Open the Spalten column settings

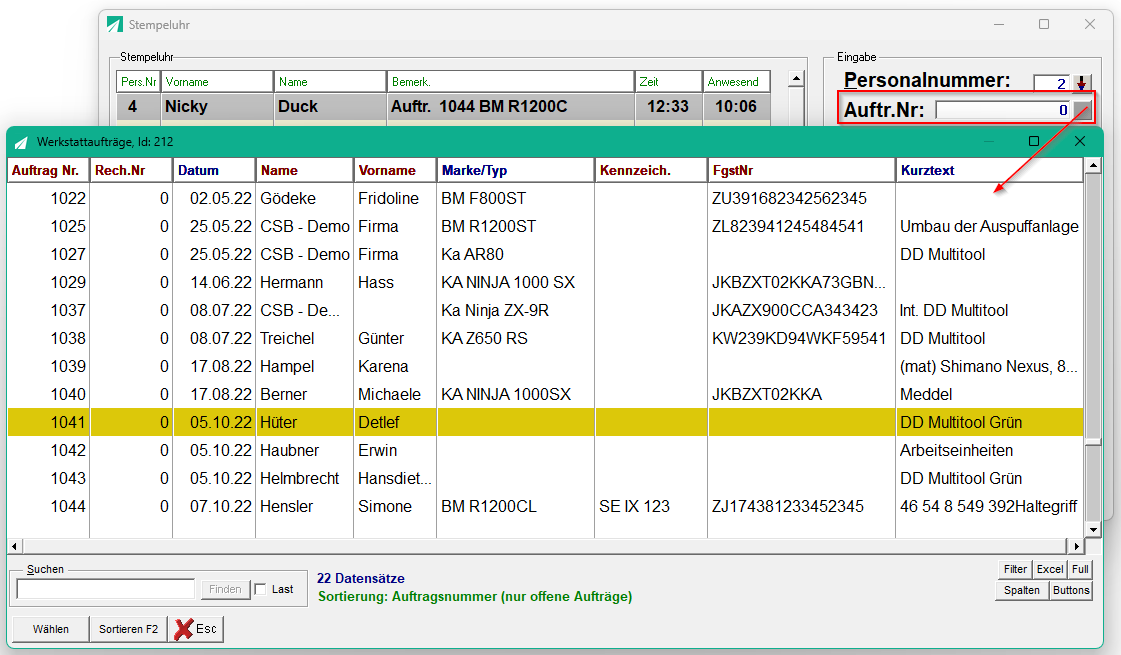1022,590
